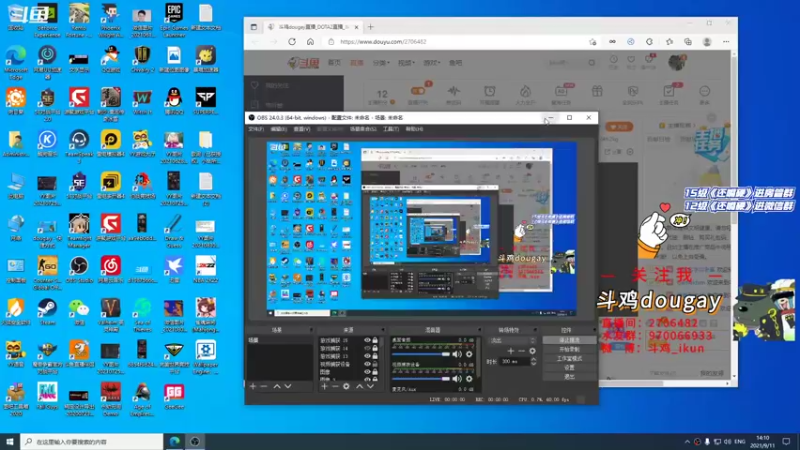Open Edge profile avatar icon

tap(707, 42)
